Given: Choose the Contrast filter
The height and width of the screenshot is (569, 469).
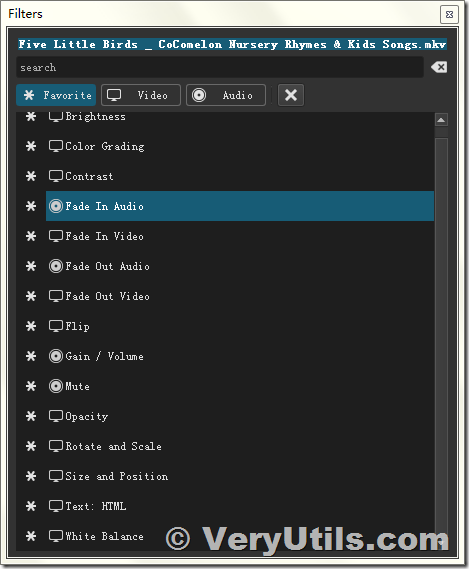Looking at the screenshot, I should 240,176.
